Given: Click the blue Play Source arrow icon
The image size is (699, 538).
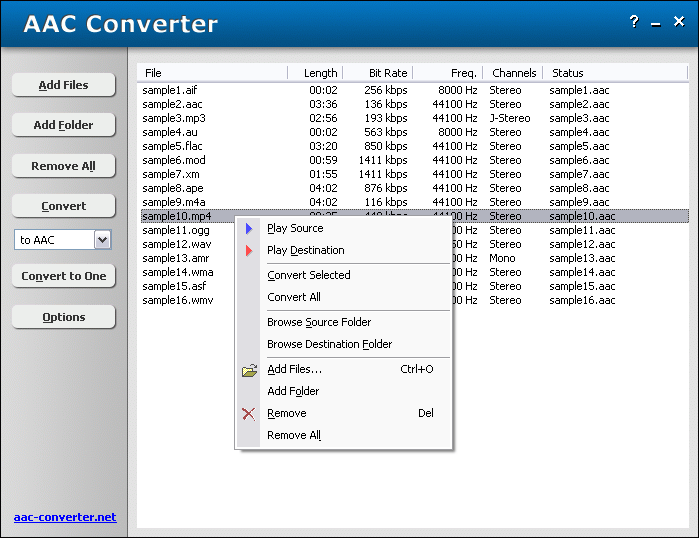Looking at the screenshot, I should point(249,229).
